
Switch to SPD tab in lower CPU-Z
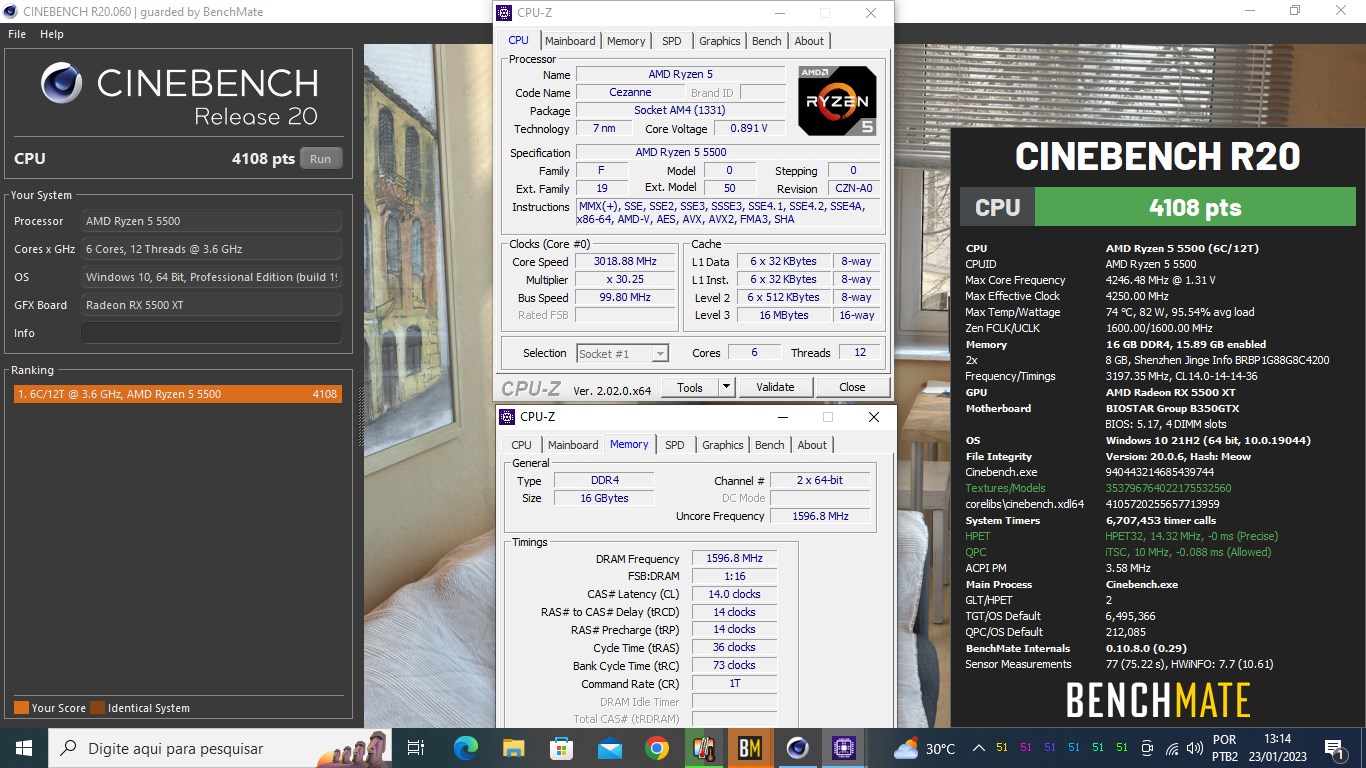pyautogui.click(x=675, y=445)
